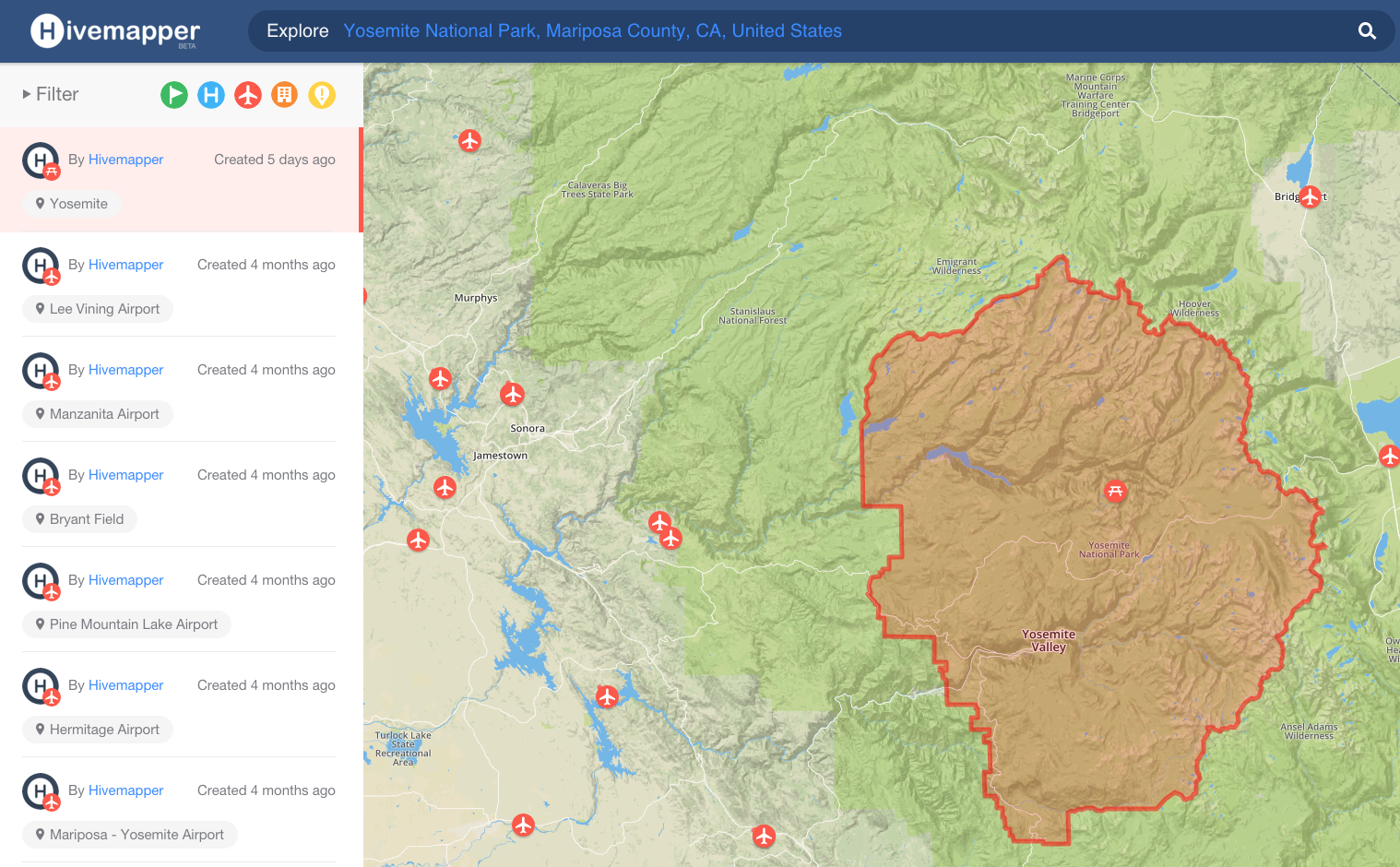This screenshot has width=1400, height=867.
Task: Click the airport marker at Bridgeport
Action: (x=1310, y=196)
